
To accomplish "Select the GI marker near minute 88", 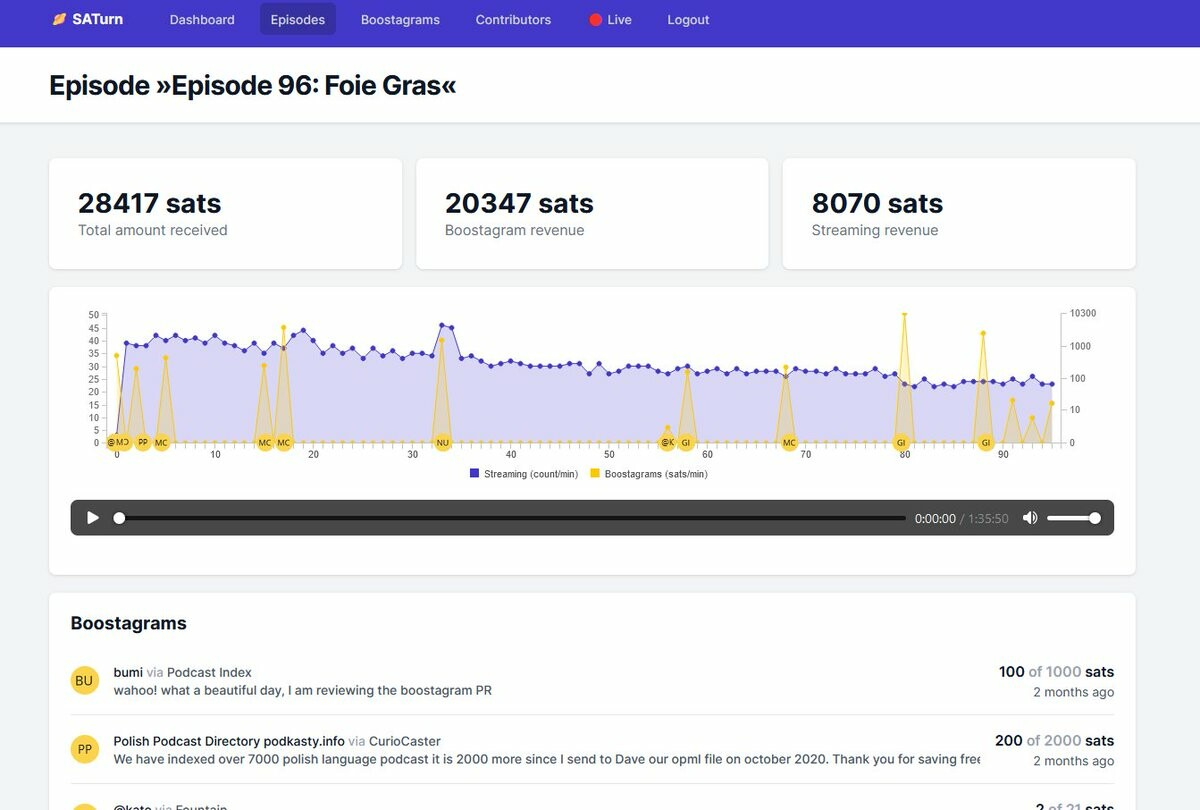I will coord(986,442).
